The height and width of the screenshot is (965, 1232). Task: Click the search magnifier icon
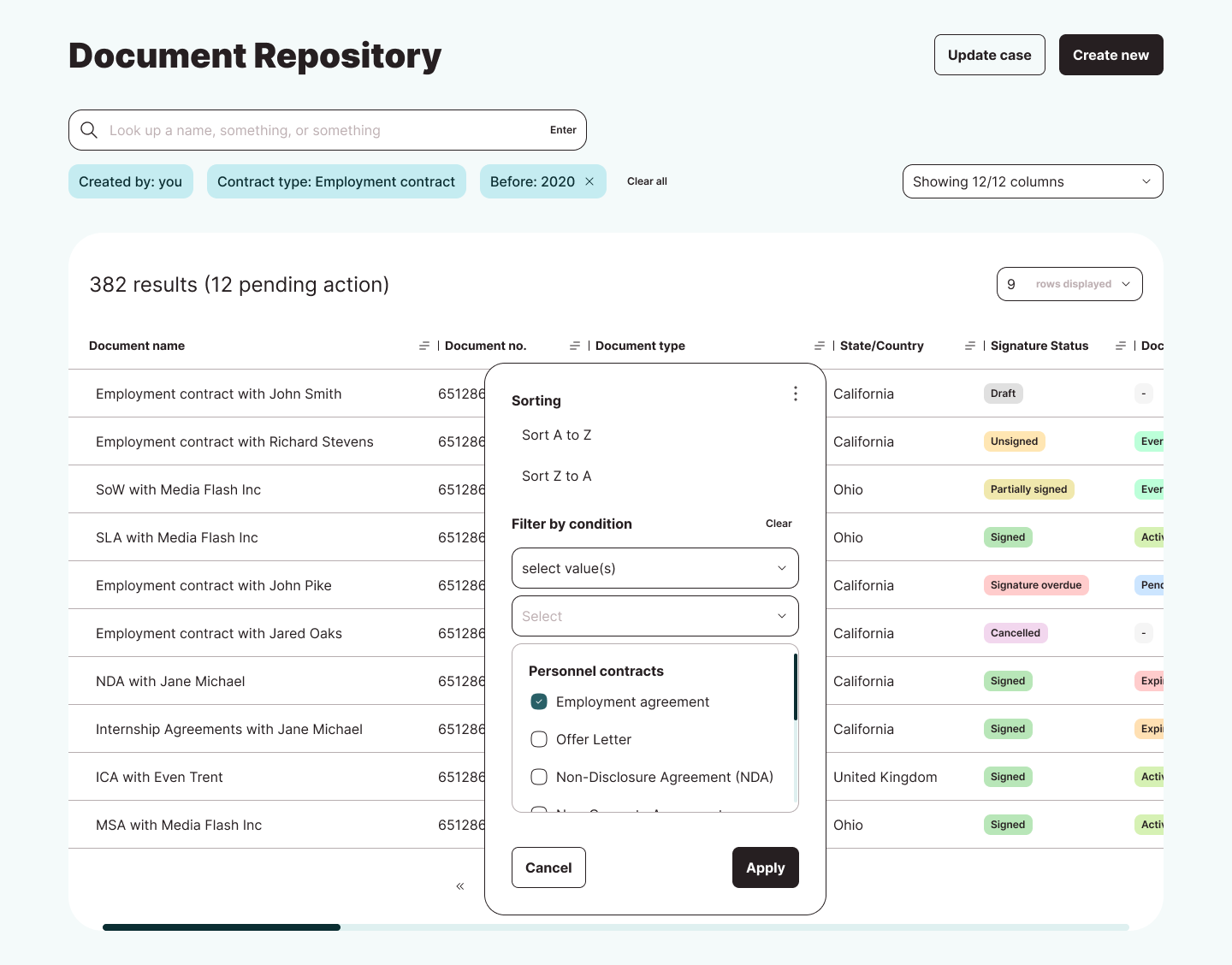coord(89,130)
